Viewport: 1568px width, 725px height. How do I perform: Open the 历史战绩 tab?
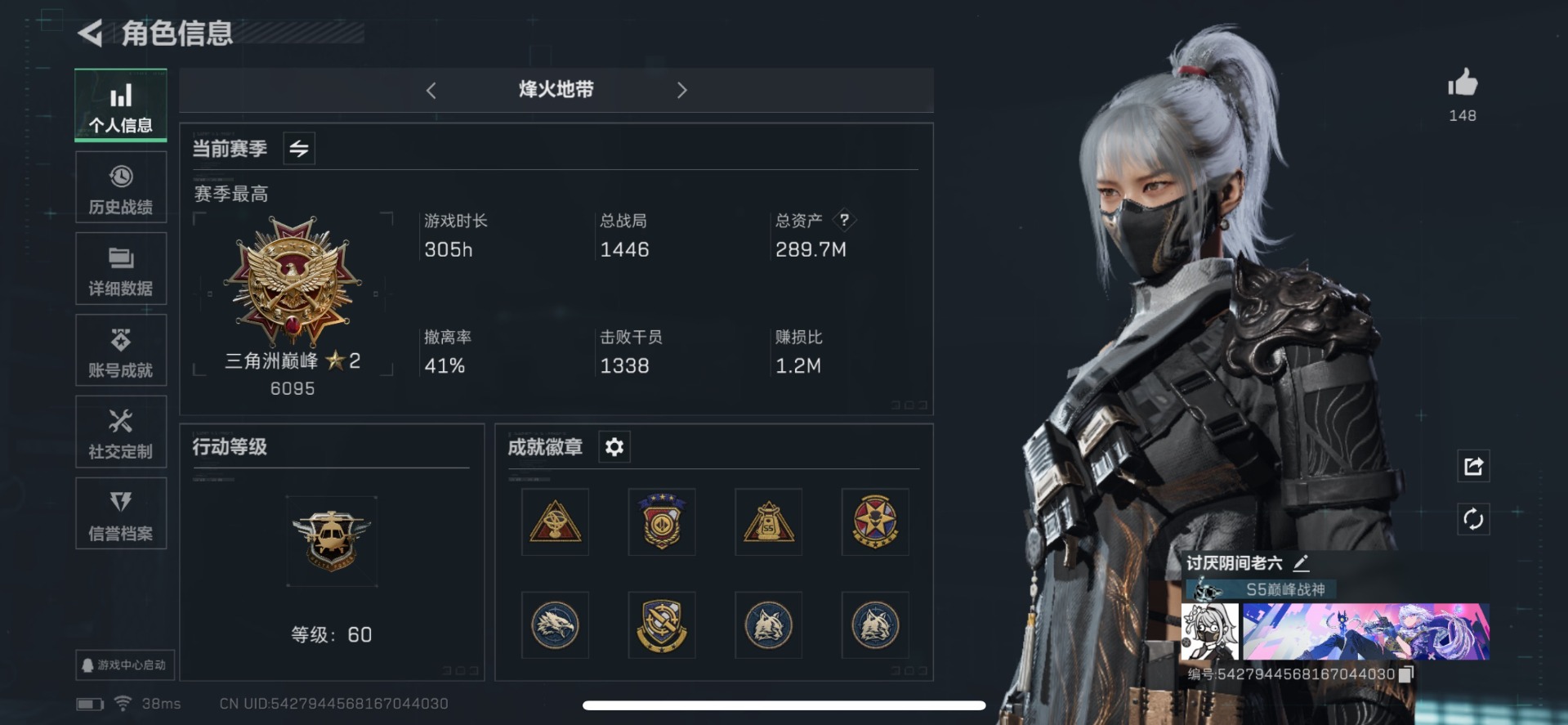coord(121,187)
